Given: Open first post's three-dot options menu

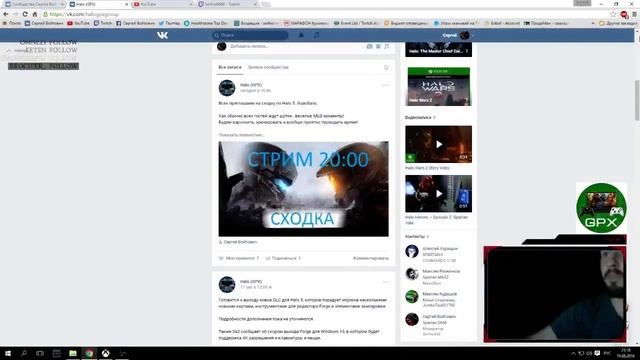Looking at the screenshot, I should point(386,85).
